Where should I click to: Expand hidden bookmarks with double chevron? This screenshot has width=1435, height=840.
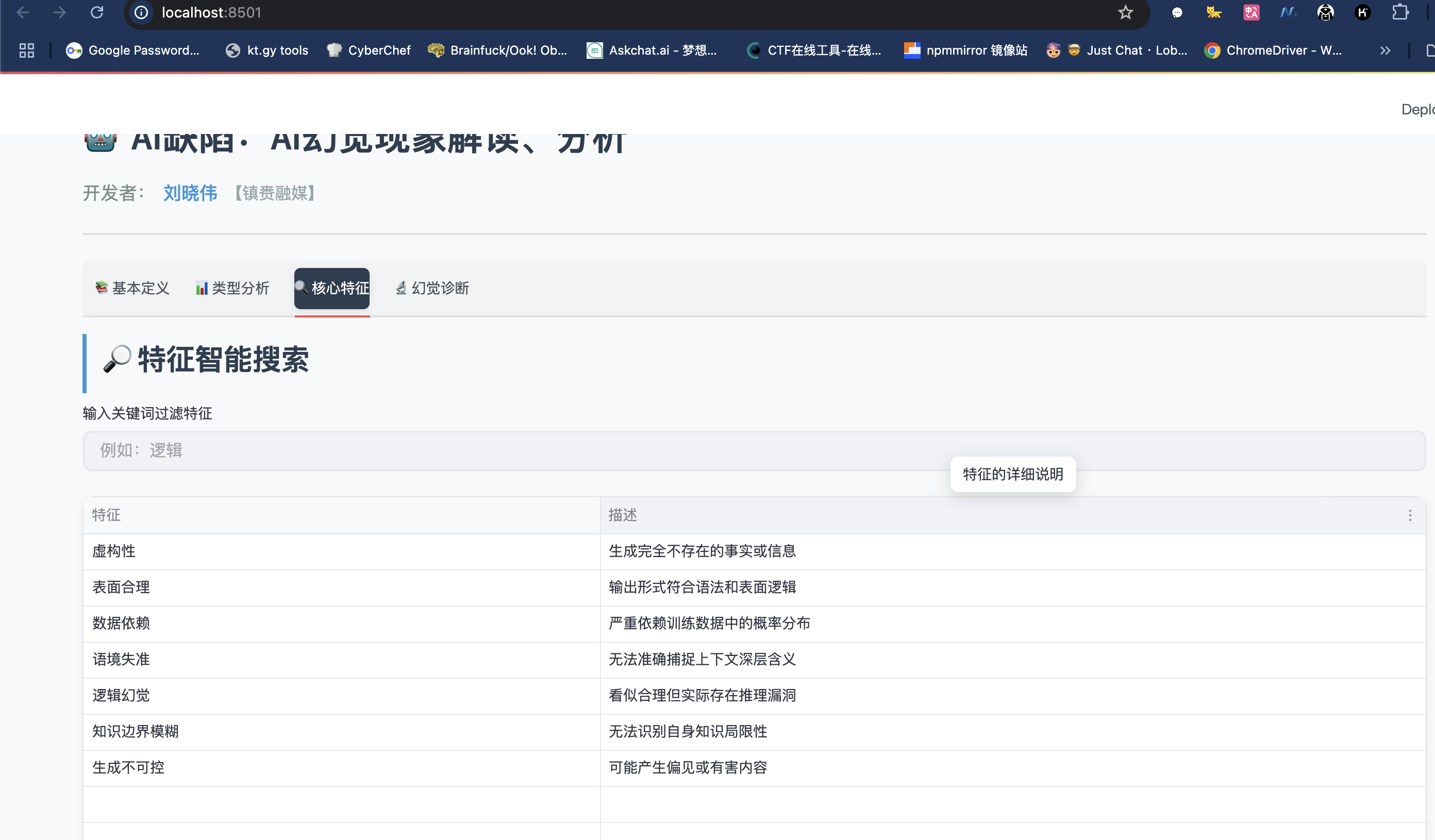point(1385,50)
